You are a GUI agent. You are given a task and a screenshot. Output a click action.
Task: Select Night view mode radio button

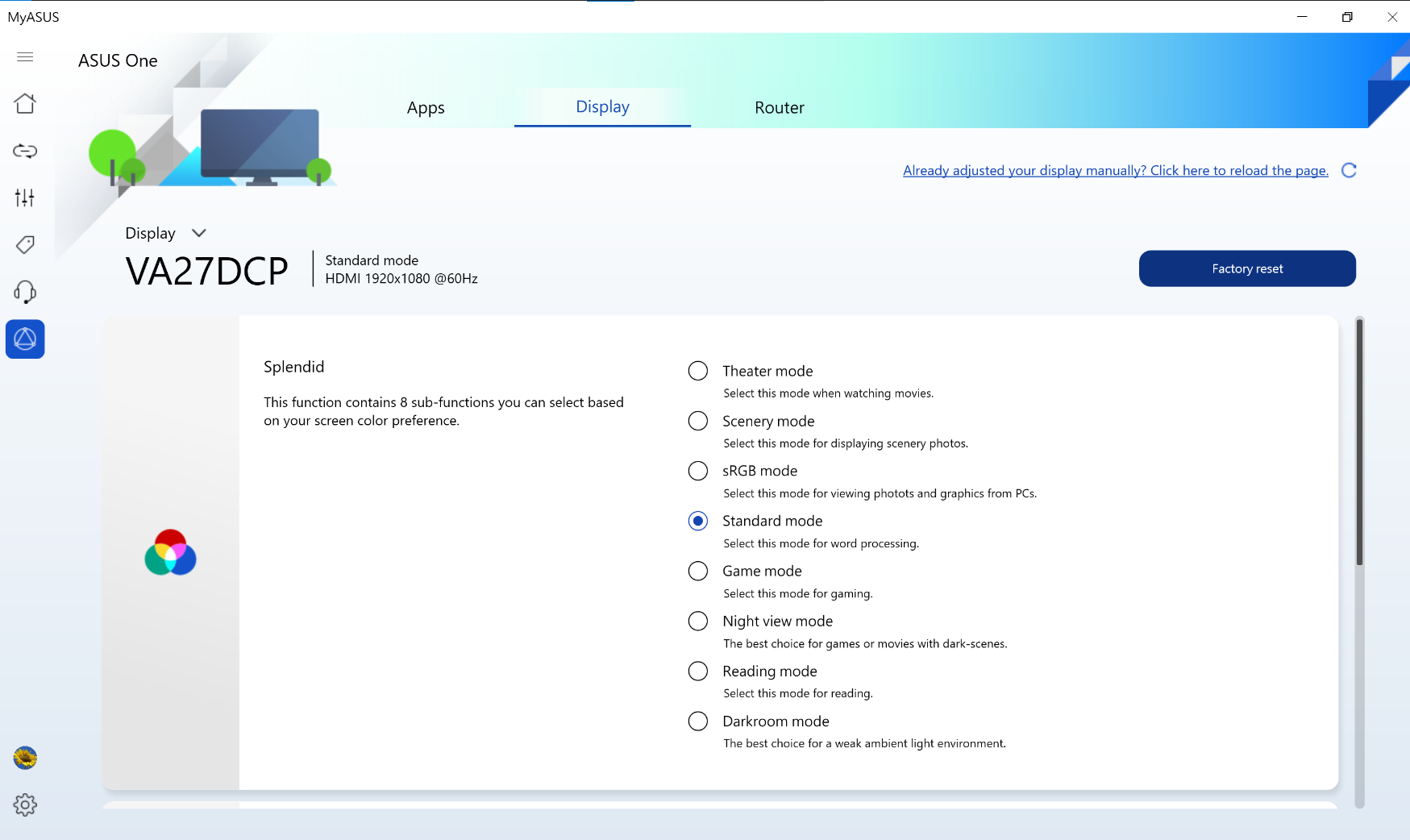pyautogui.click(x=698, y=621)
